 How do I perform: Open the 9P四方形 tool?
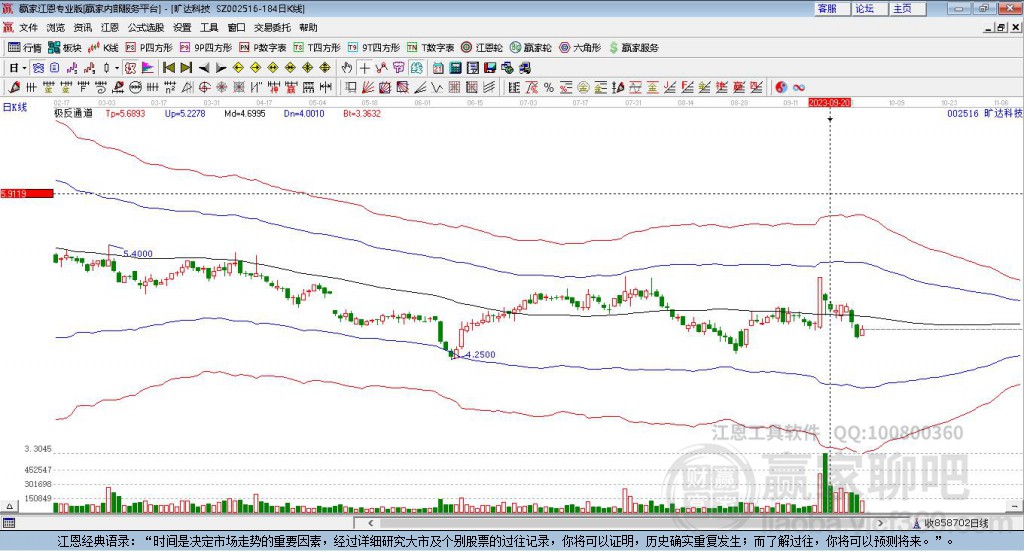[x=206, y=48]
